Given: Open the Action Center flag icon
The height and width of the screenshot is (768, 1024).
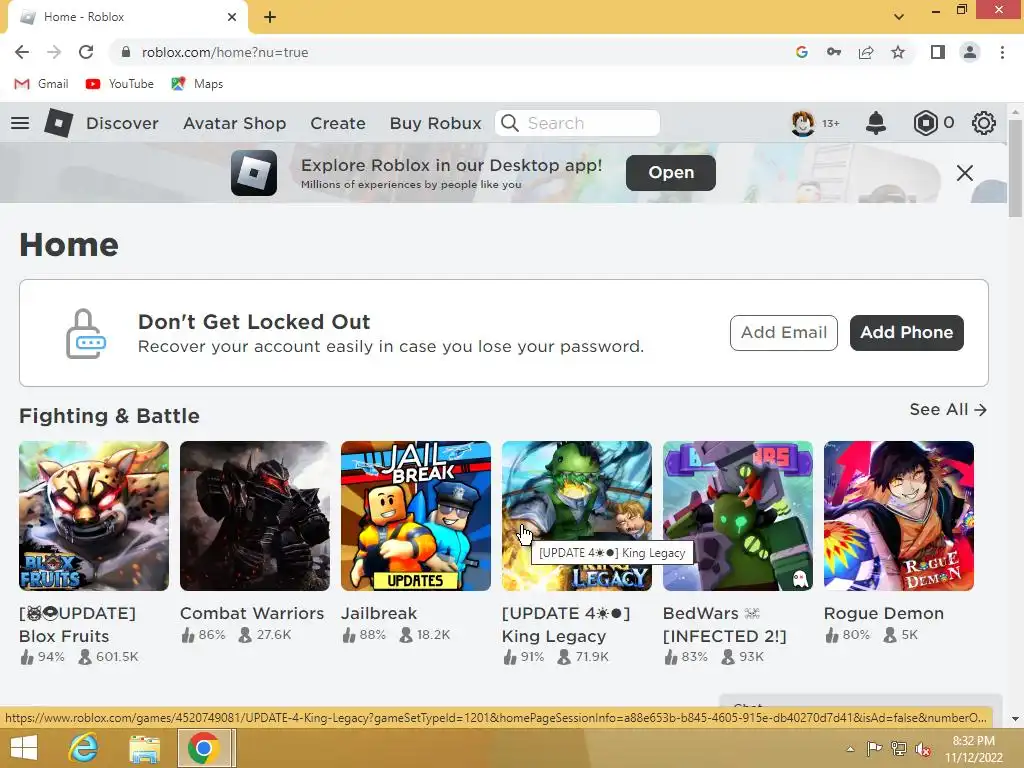Looking at the screenshot, I should point(874,748).
